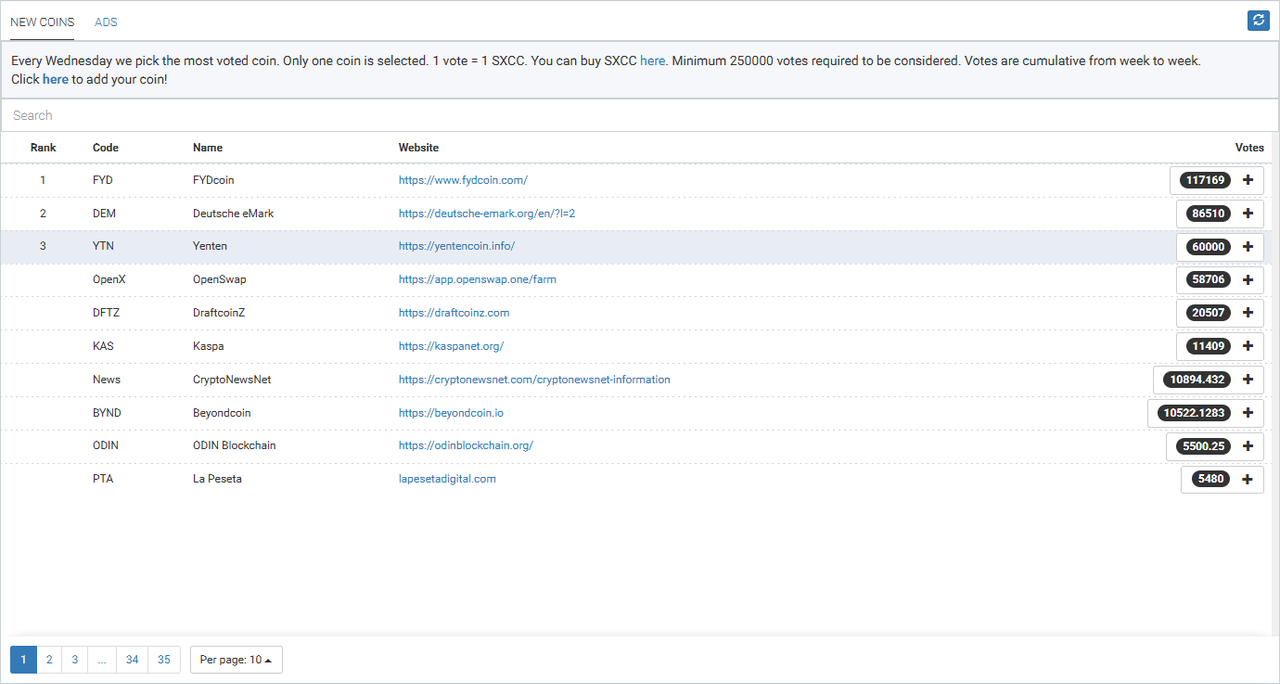1280x684 pixels.
Task: Click the 58706 vote count badge
Action: [1209, 280]
